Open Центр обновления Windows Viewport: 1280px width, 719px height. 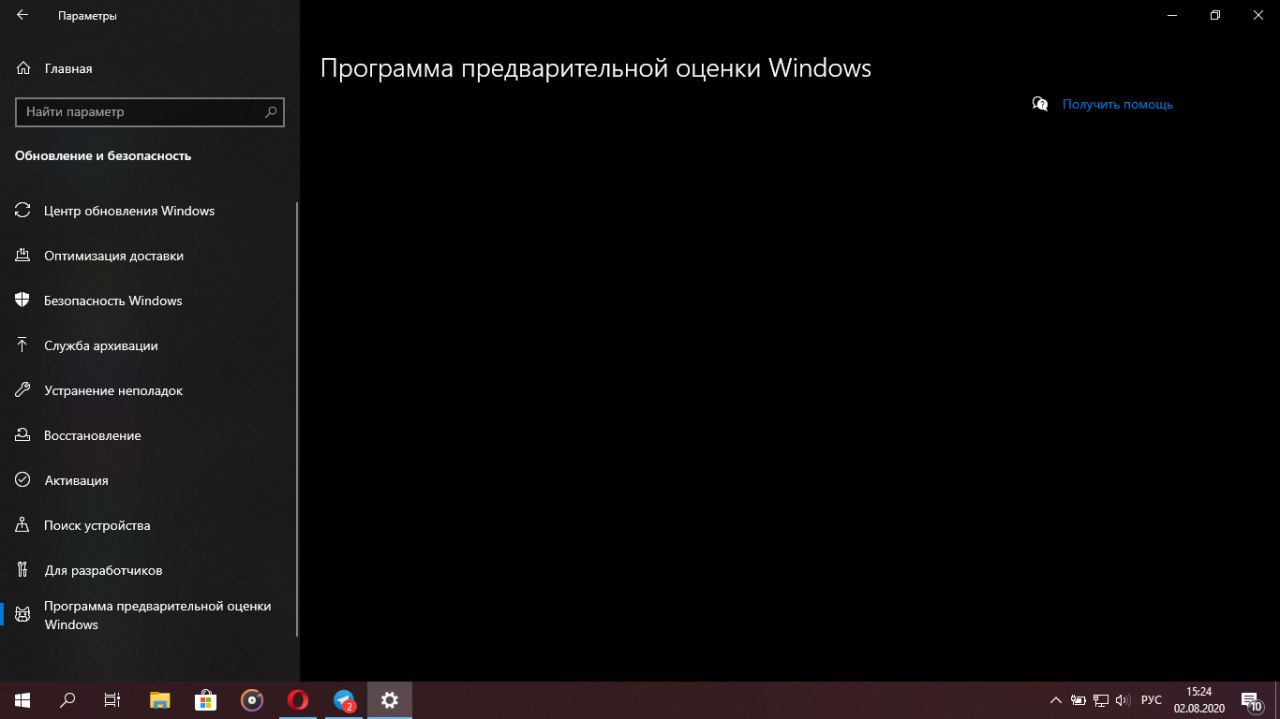coord(150,211)
